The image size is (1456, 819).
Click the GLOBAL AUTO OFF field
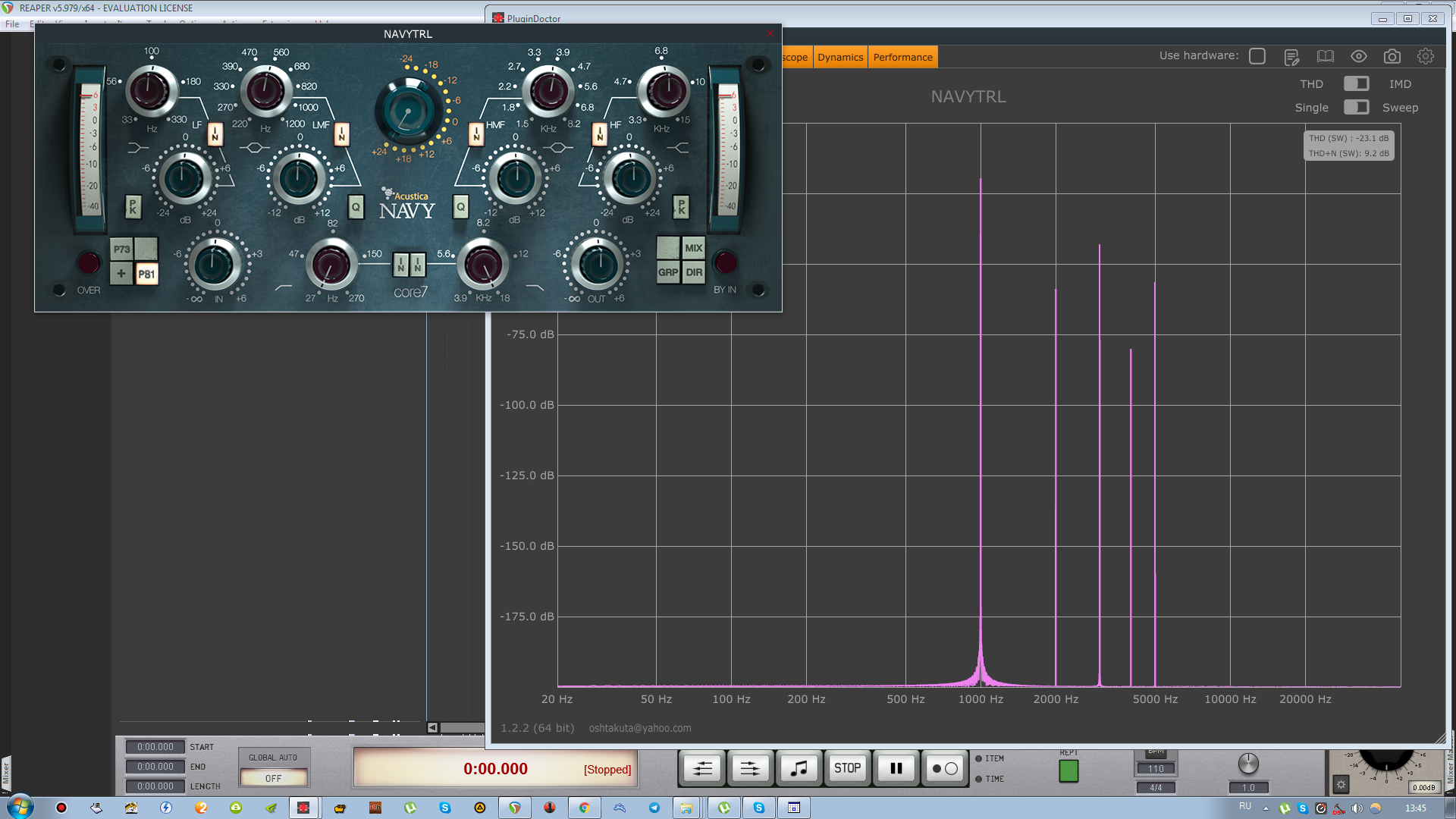click(273, 778)
